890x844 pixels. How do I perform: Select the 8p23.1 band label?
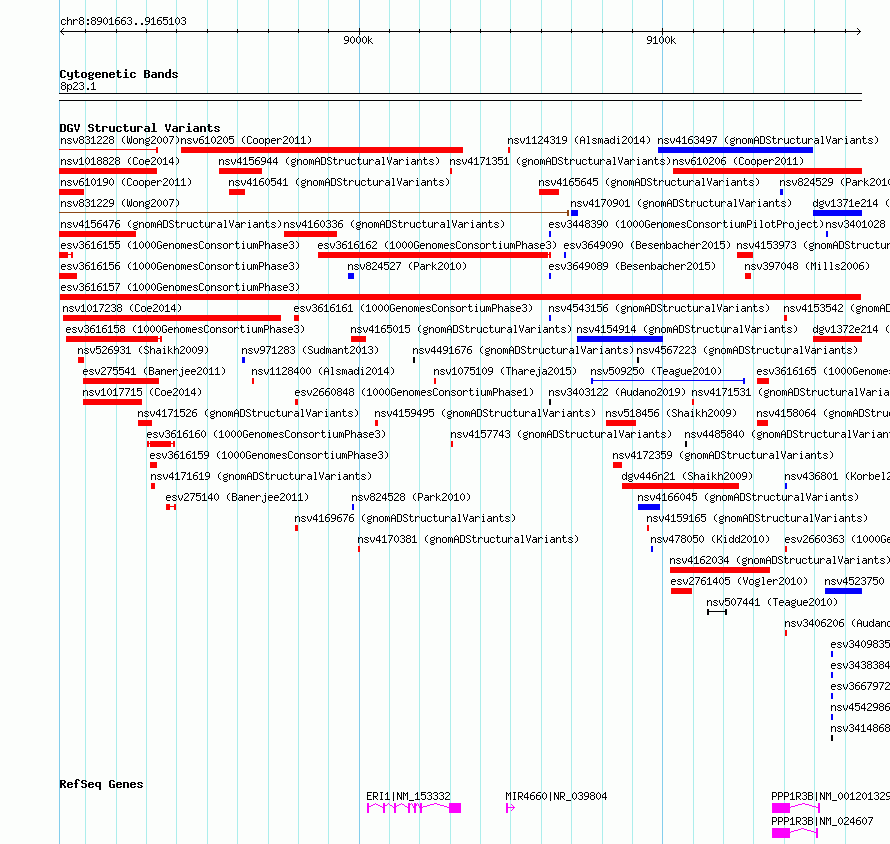(x=78, y=86)
